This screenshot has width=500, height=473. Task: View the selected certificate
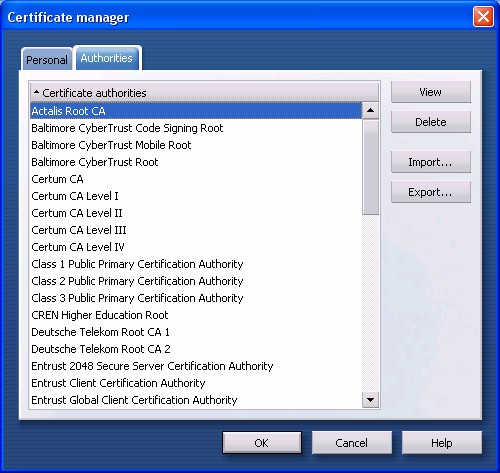431,92
